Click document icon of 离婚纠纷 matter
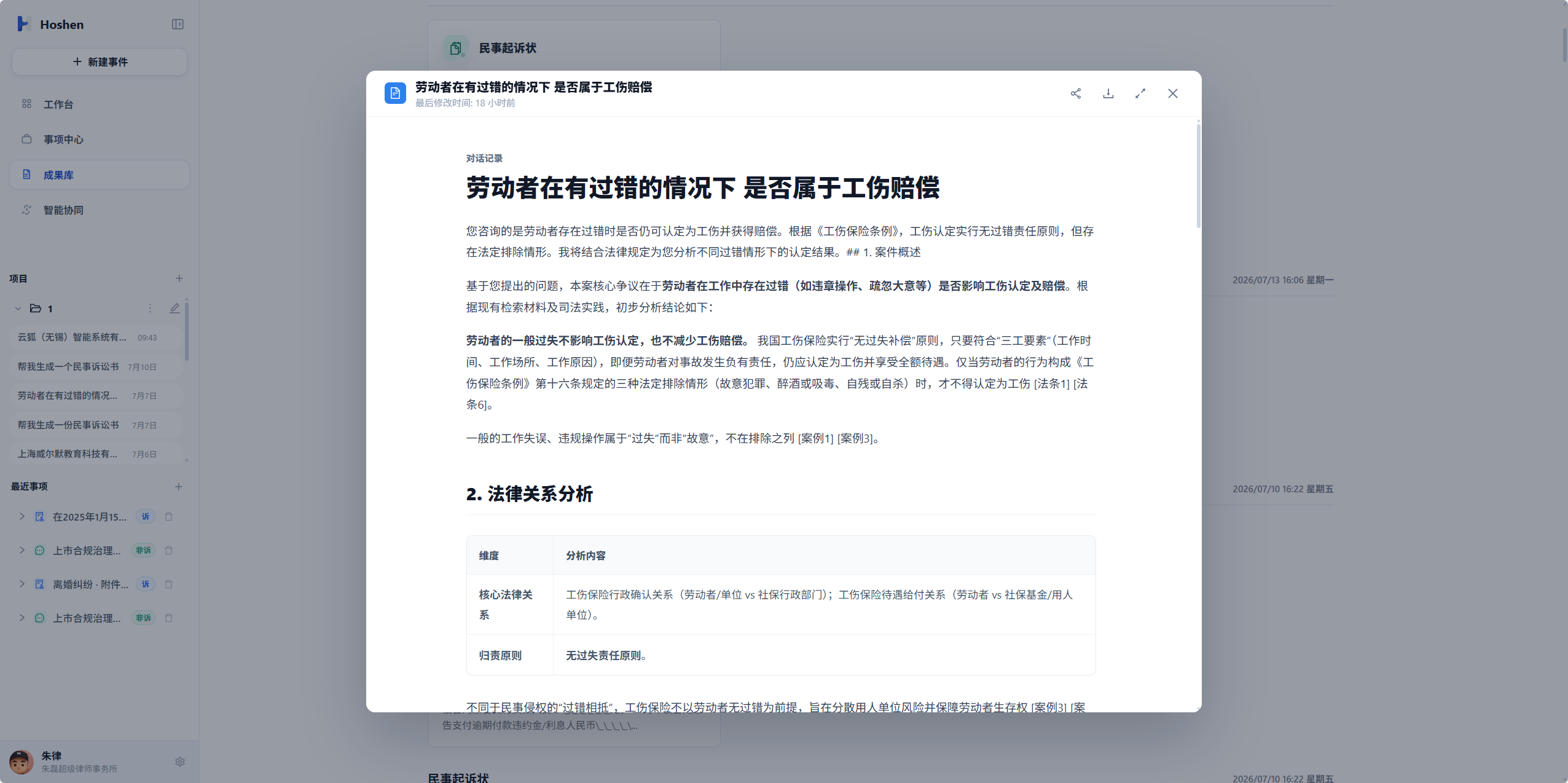The width and height of the screenshot is (1568, 783). pos(39,584)
